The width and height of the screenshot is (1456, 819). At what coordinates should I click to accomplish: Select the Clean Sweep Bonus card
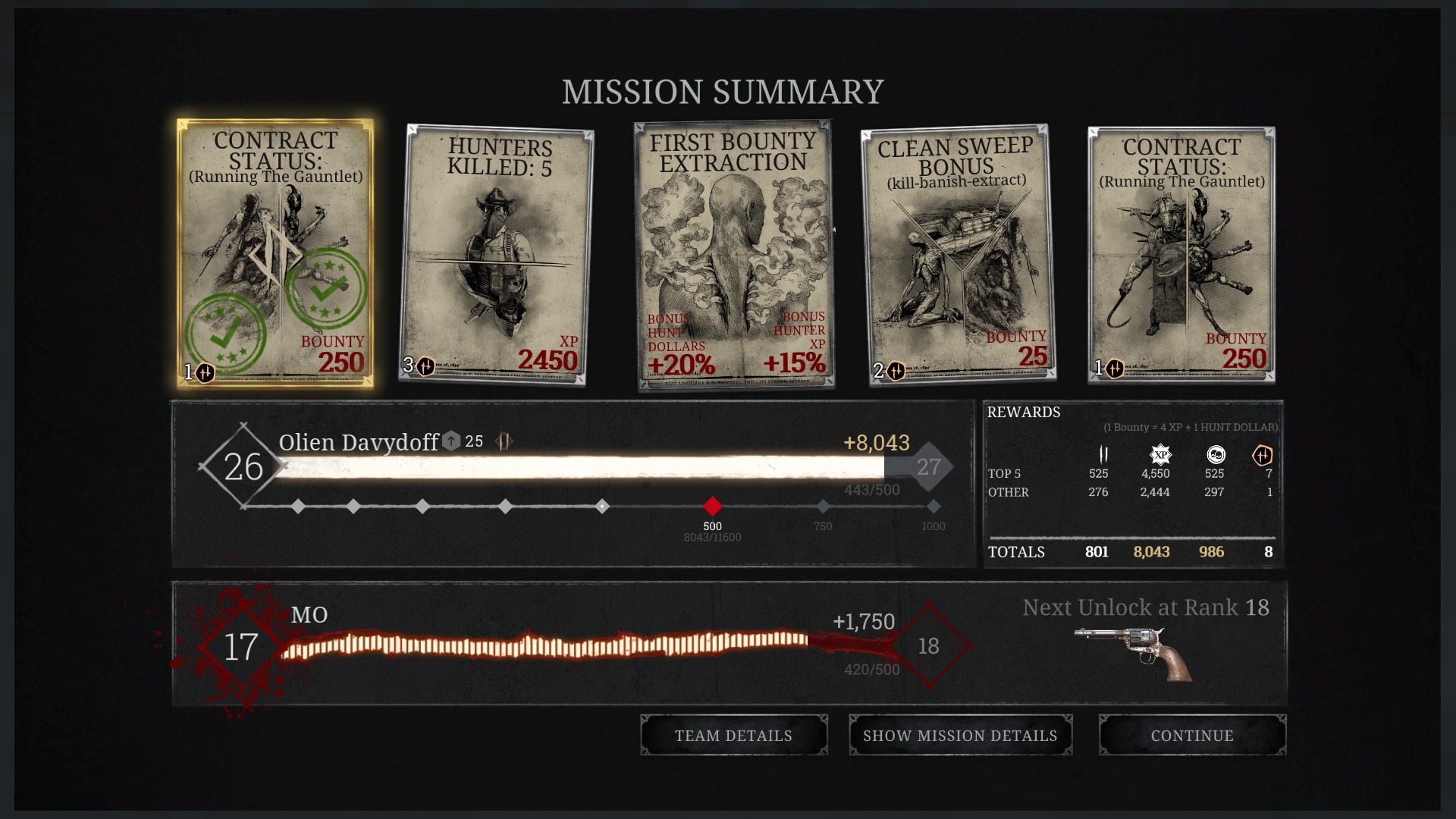coord(958,254)
